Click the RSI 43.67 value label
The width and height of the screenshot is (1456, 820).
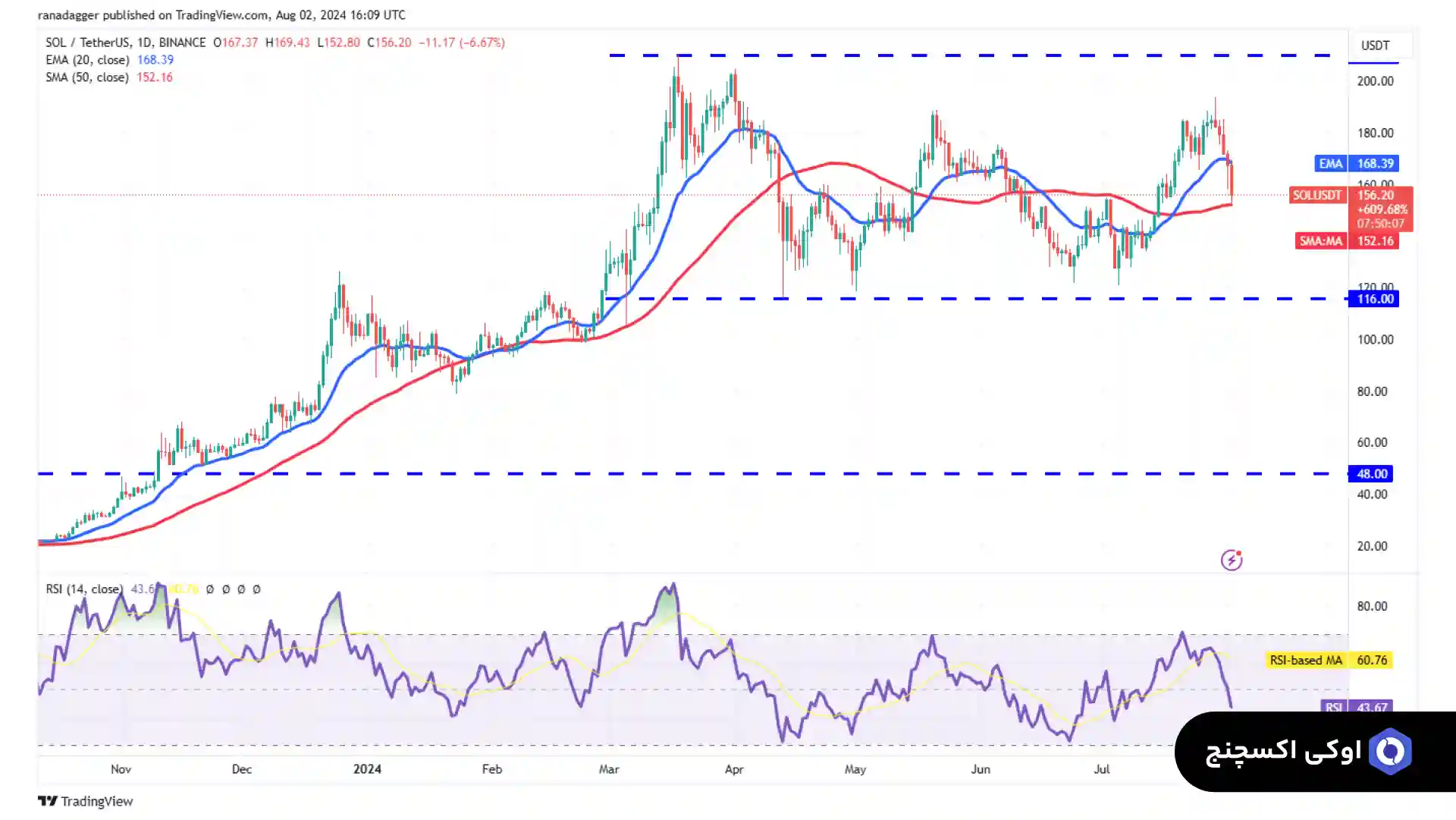[1357, 706]
